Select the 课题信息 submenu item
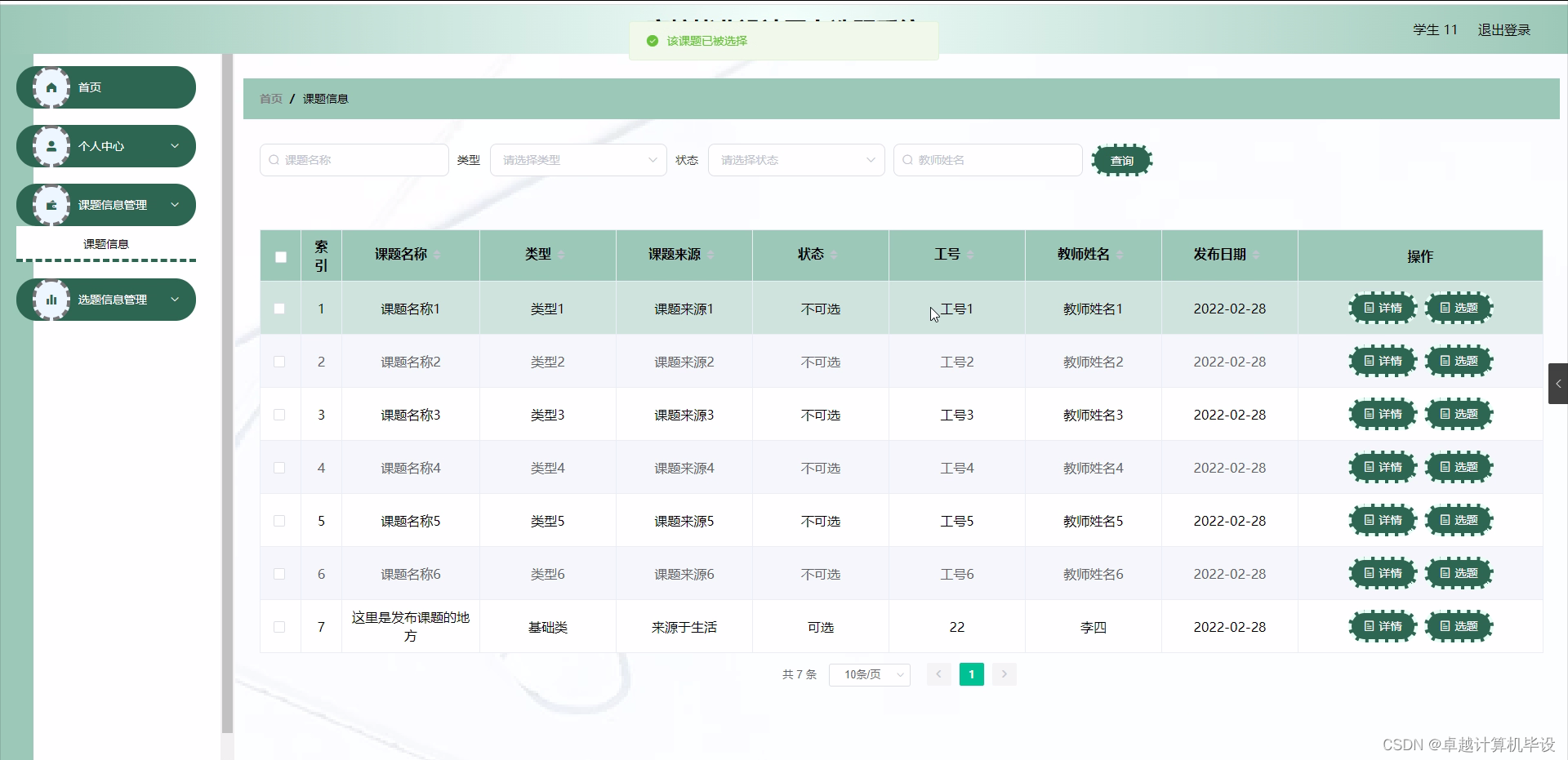 click(x=106, y=244)
